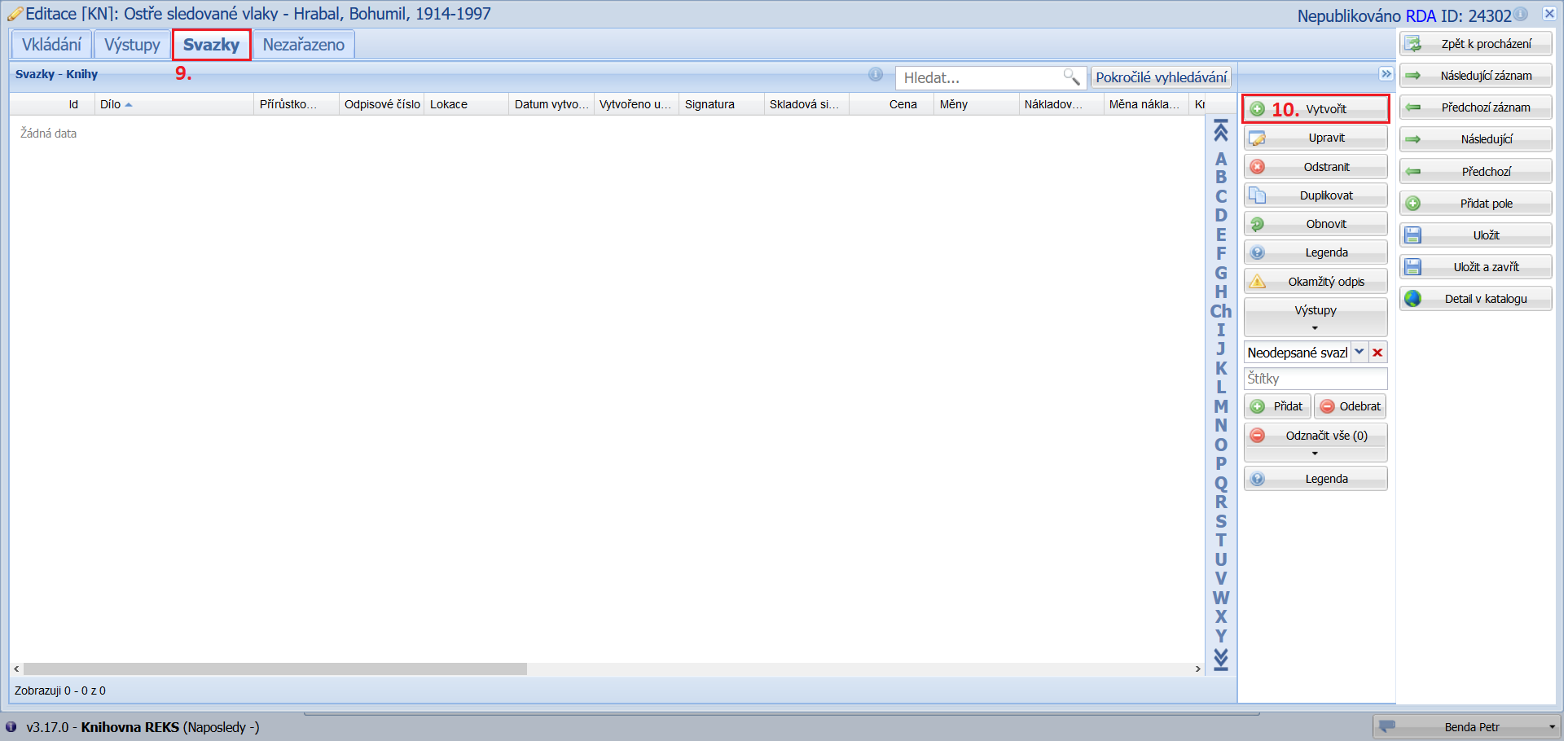Click the Upravit edit button
Viewport: 1568px width, 741px height.
click(x=1315, y=138)
